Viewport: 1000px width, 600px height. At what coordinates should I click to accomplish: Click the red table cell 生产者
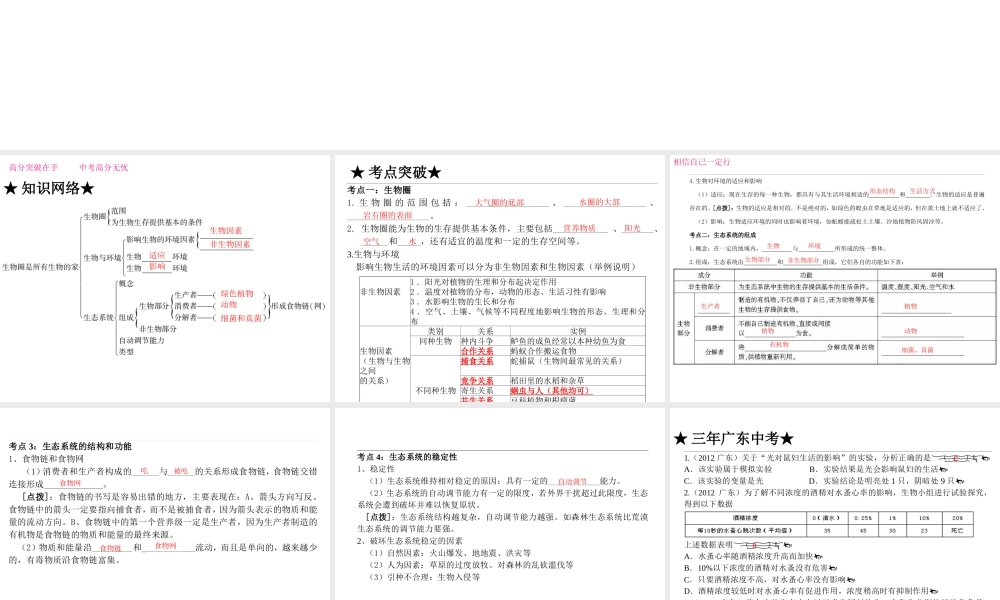710,306
